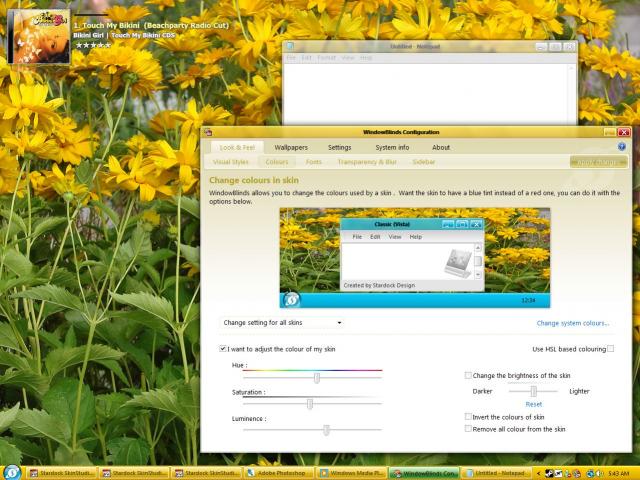This screenshot has height=480, width=640.
Task: Click the WindowBlinds Configuration title bar icon
Action: click(x=208, y=132)
